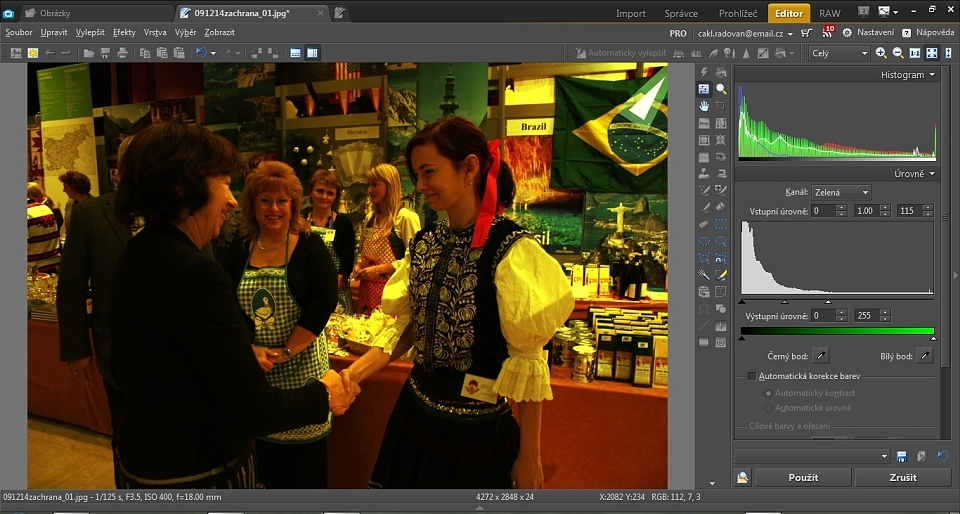This screenshot has width=960, height=514.
Task: Click the Zrušit button
Action: tap(902, 478)
